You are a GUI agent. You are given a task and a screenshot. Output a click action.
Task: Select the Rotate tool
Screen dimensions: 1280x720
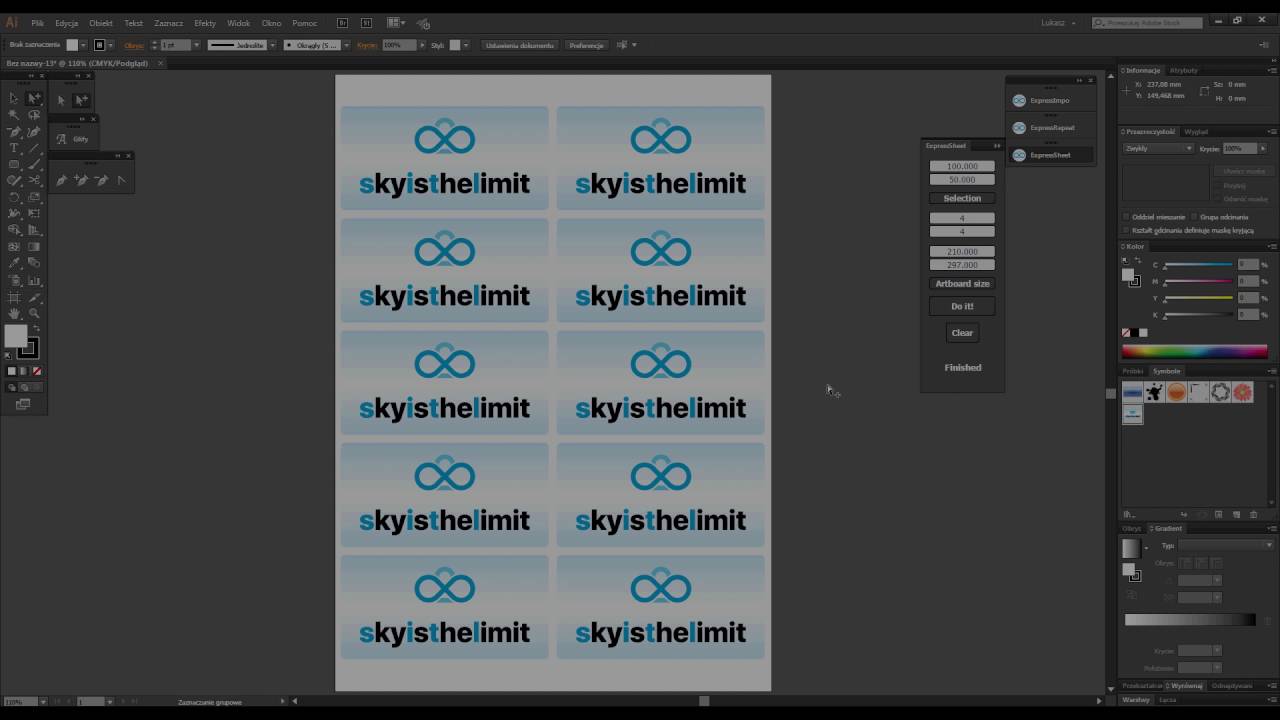tap(14, 197)
